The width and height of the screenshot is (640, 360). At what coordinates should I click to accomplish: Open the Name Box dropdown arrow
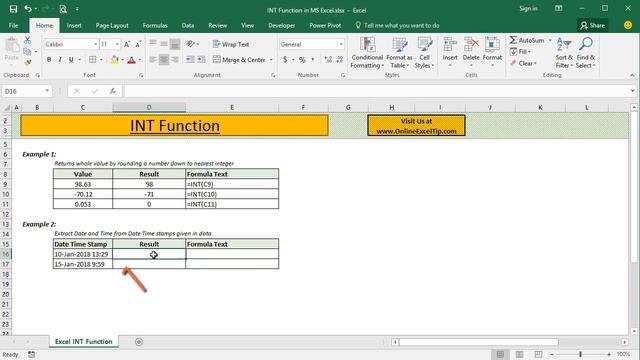click(x=47, y=91)
